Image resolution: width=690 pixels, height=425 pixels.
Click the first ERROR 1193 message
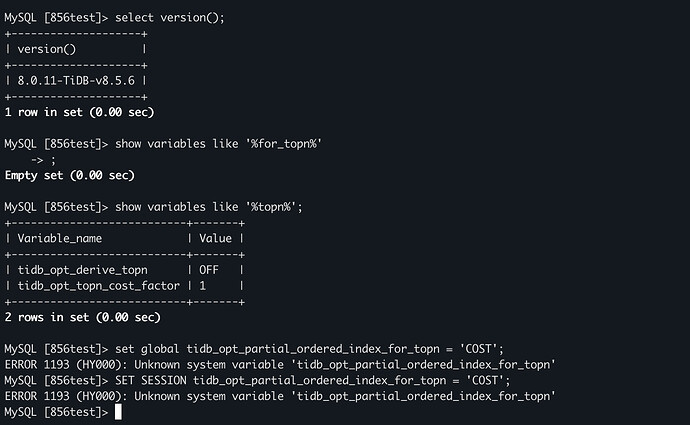click(x=280, y=365)
